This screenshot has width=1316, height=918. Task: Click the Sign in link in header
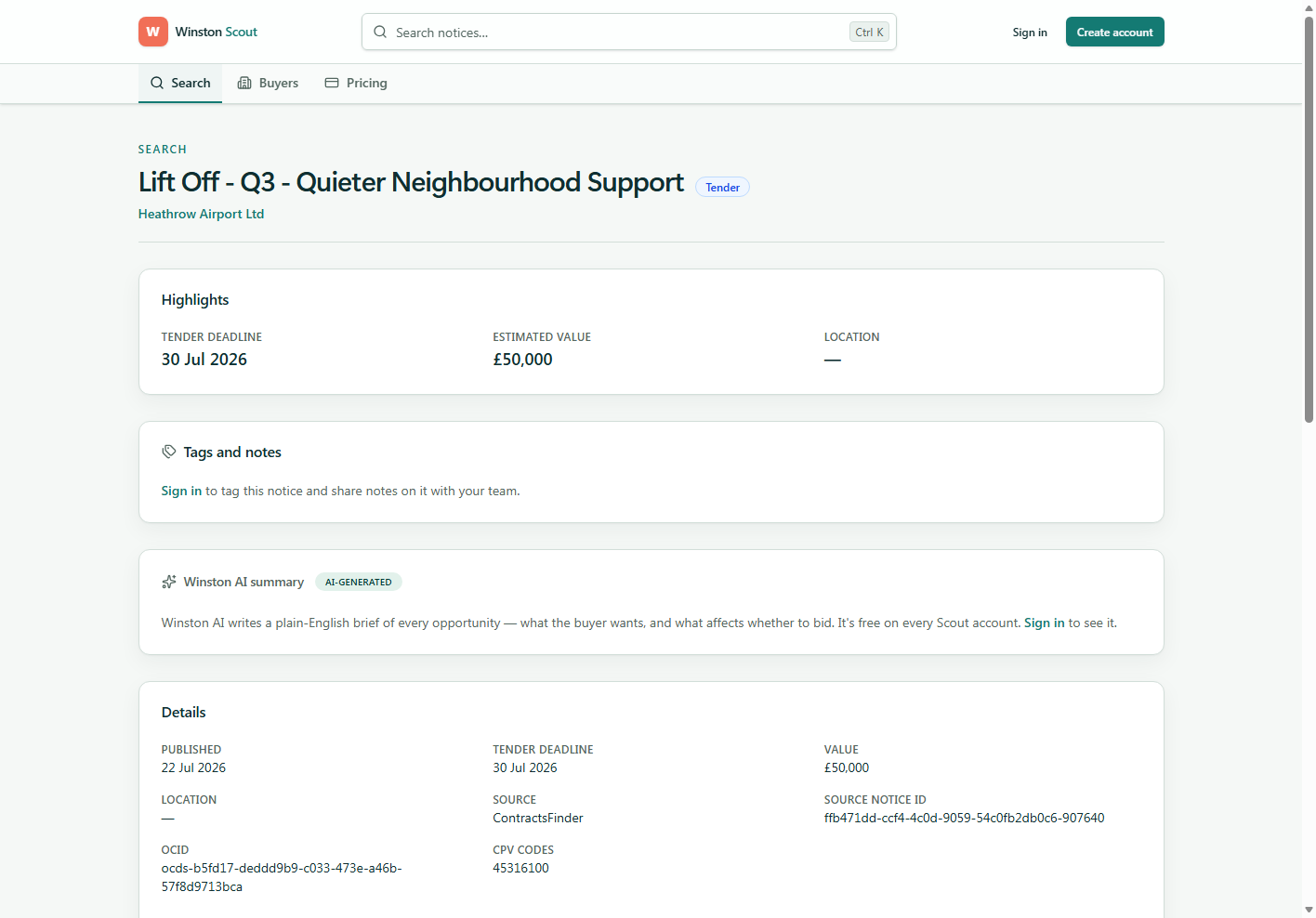pyautogui.click(x=1030, y=32)
